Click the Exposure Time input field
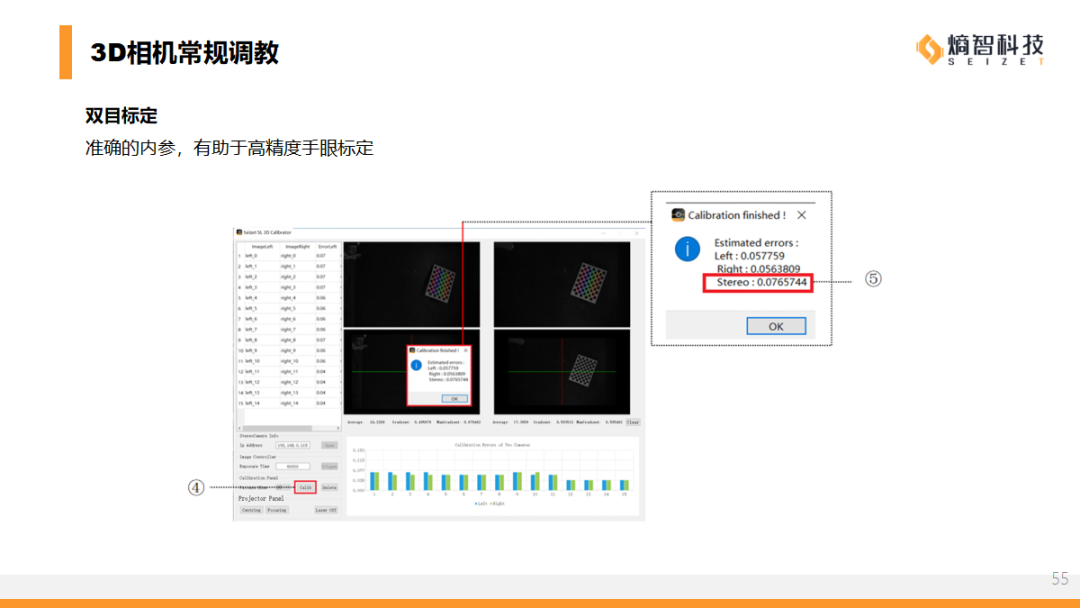 293,466
